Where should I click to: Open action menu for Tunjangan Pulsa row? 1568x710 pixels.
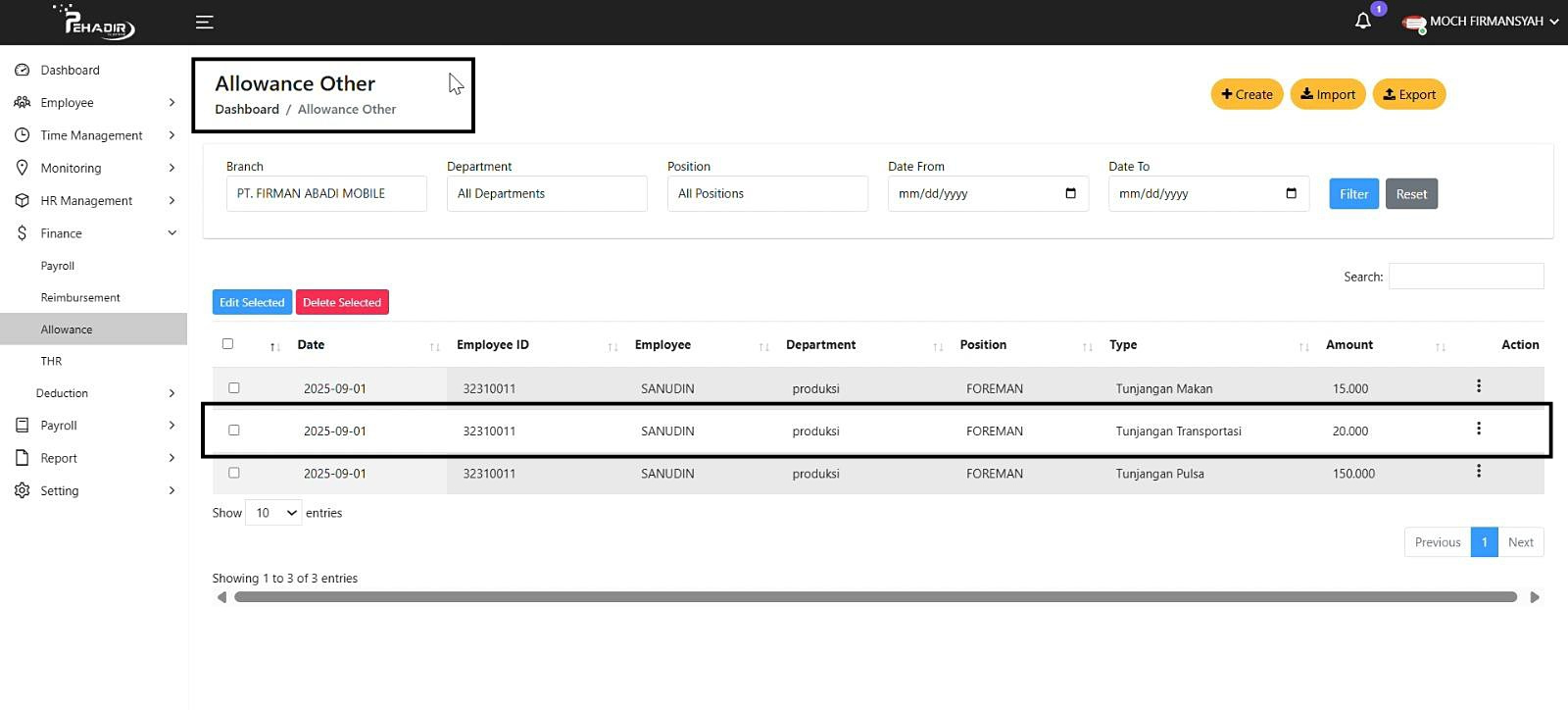click(x=1478, y=472)
